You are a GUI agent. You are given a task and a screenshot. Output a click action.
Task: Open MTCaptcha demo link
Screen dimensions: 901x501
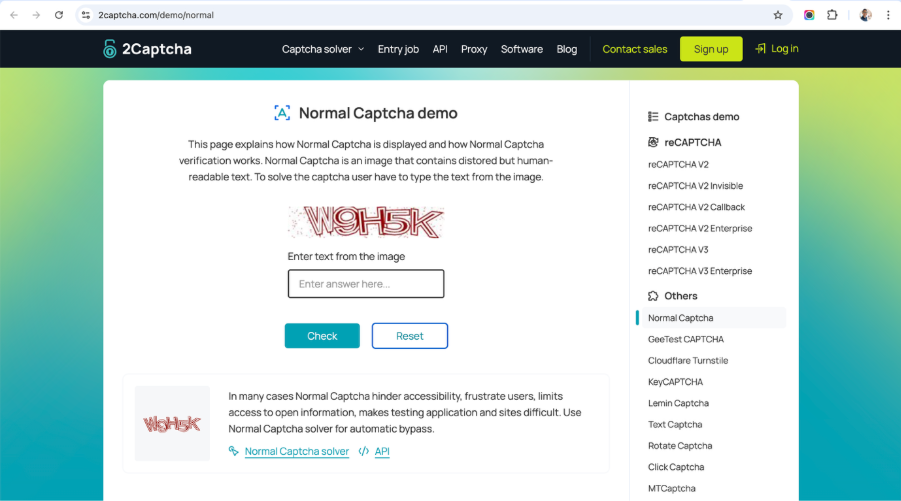pyautogui.click(x=672, y=488)
